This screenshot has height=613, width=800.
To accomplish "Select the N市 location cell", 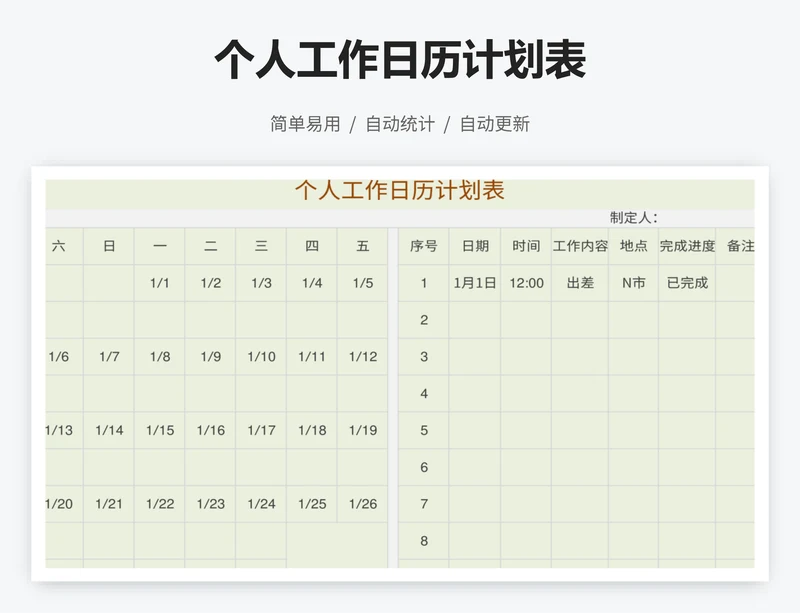I will click(633, 283).
